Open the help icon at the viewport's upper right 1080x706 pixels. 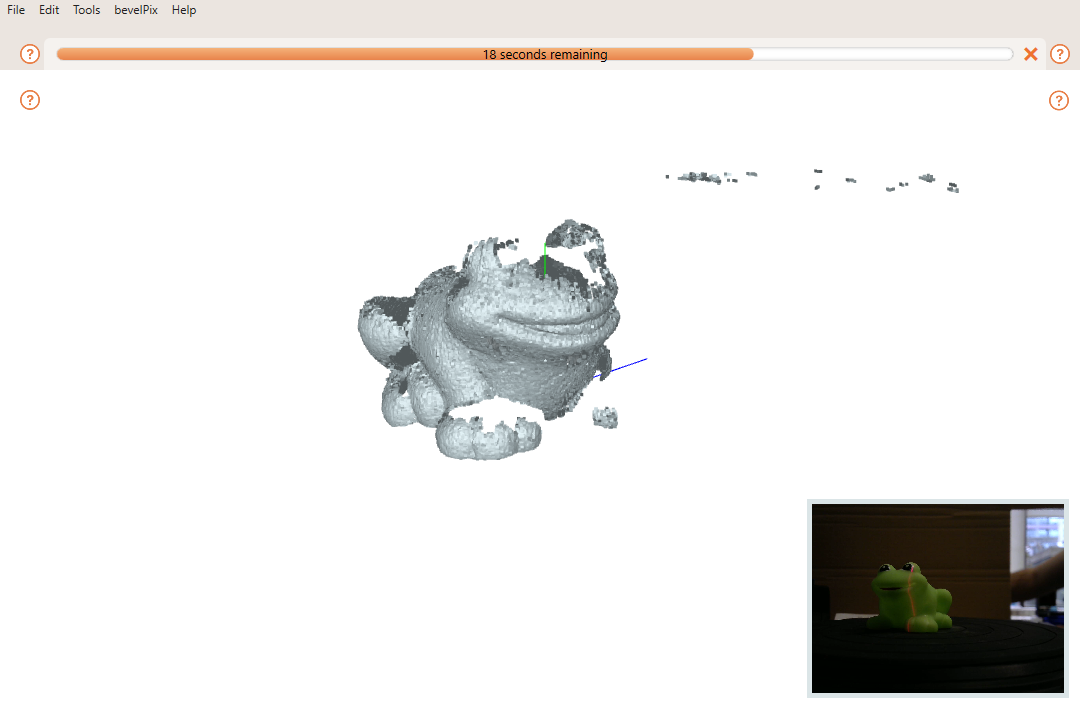coord(1059,100)
